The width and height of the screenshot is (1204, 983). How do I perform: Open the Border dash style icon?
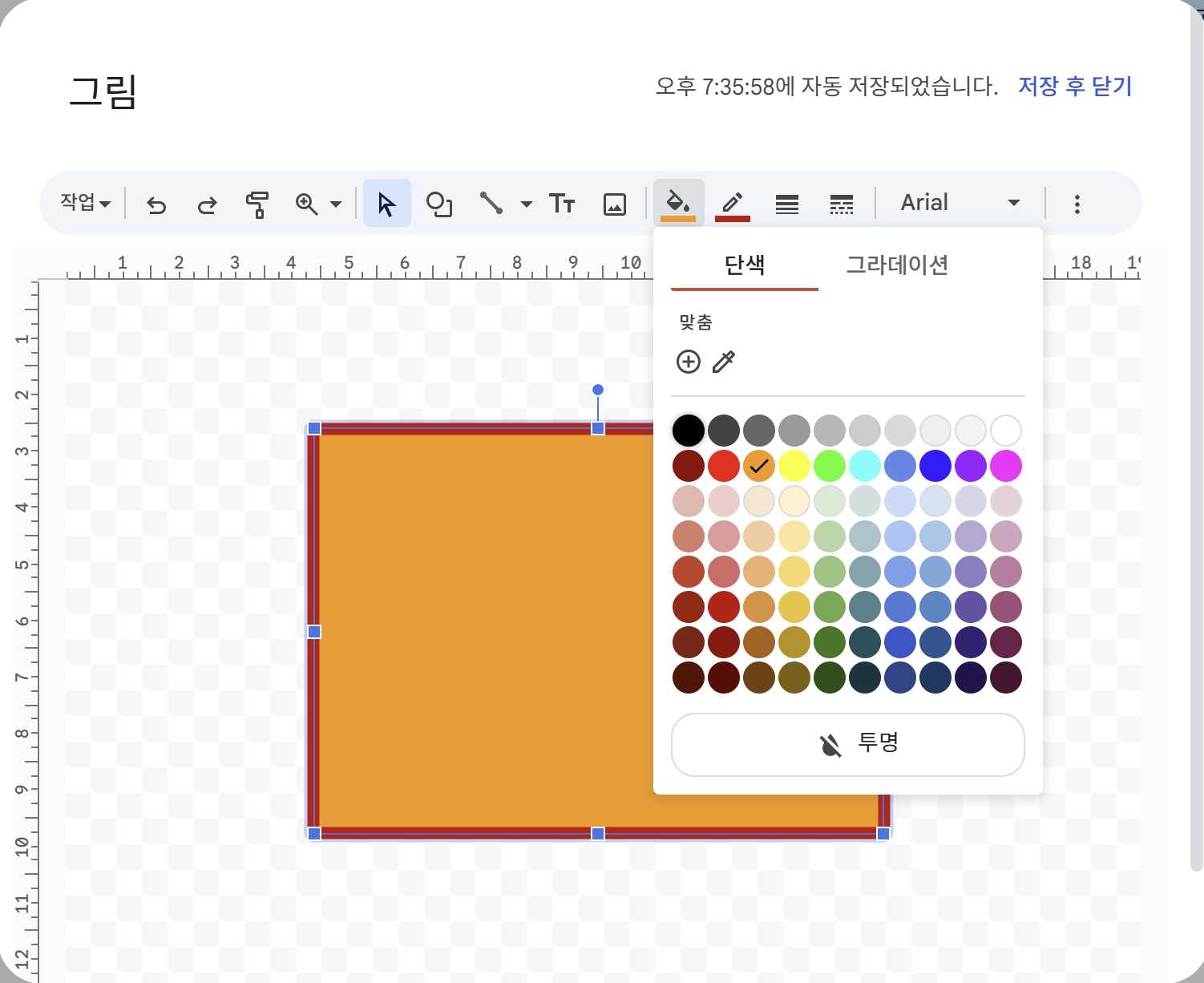(842, 204)
